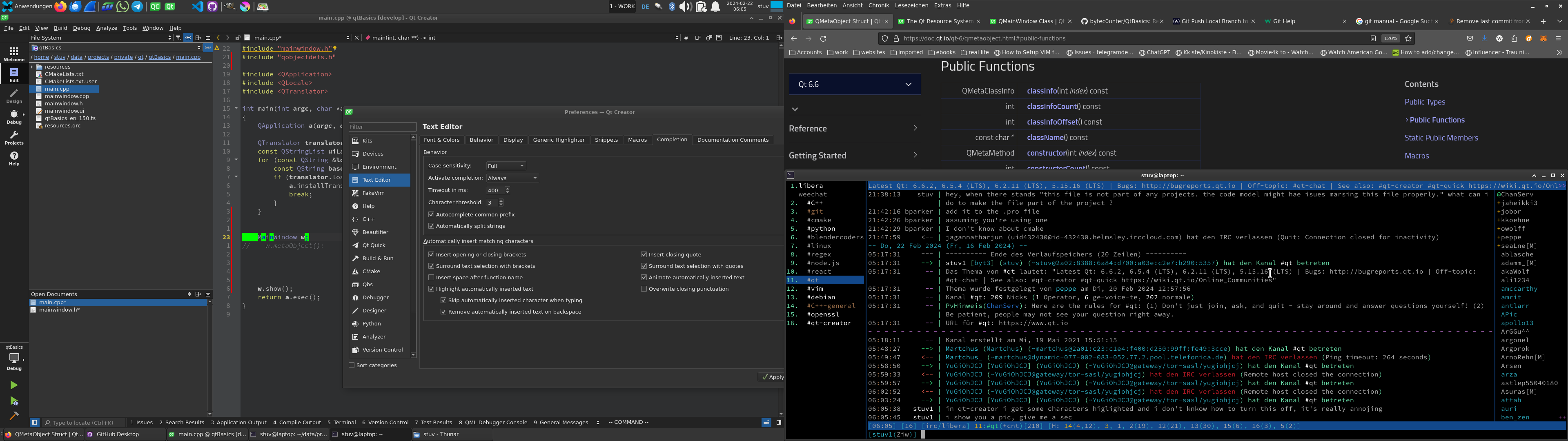Expand the Qt 6.6 version selector

[x=854, y=85]
